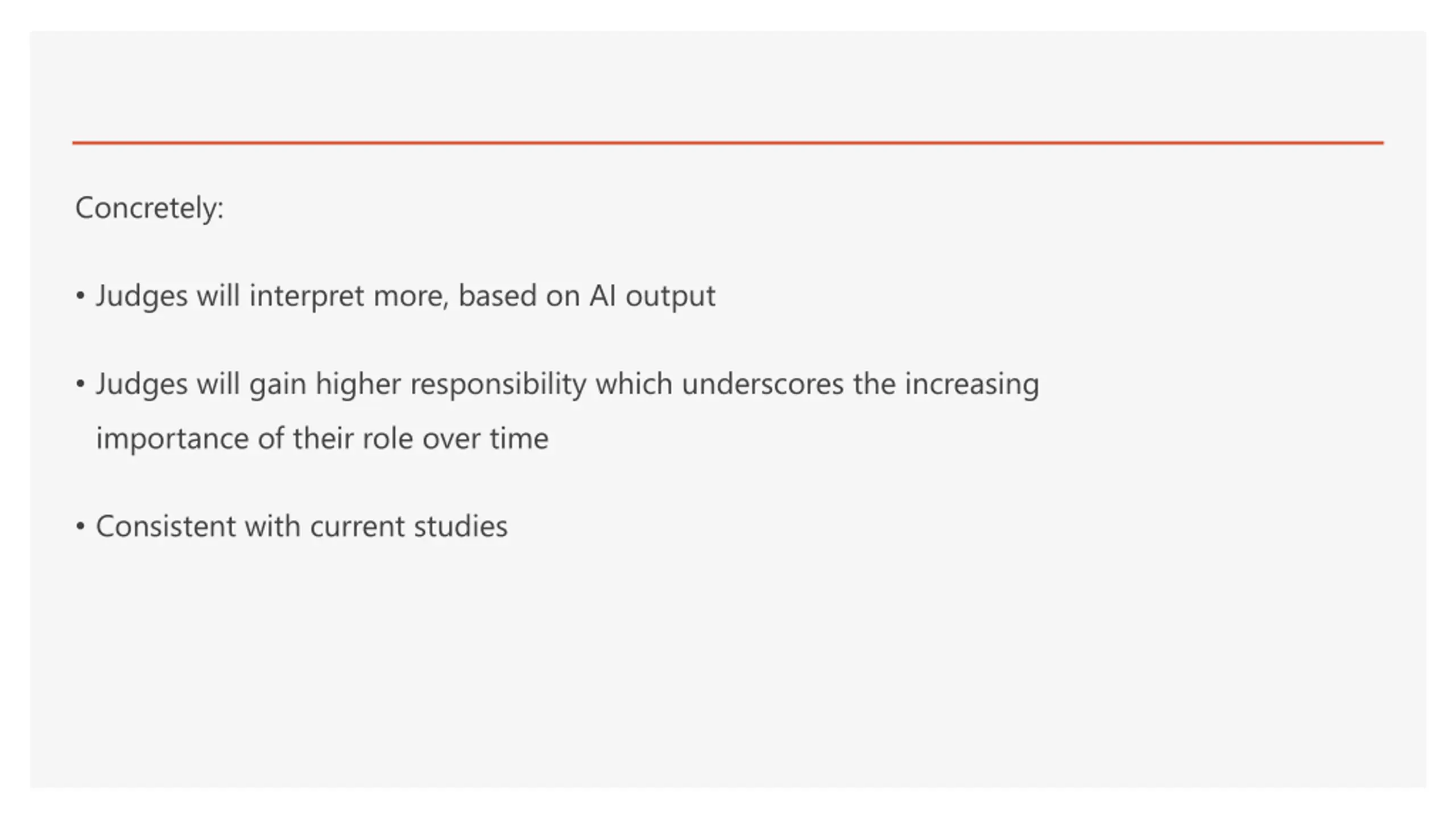This screenshot has height=819, width=1456.
Task: Click the word "based" in first bullet
Action: (x=498, y=296)
